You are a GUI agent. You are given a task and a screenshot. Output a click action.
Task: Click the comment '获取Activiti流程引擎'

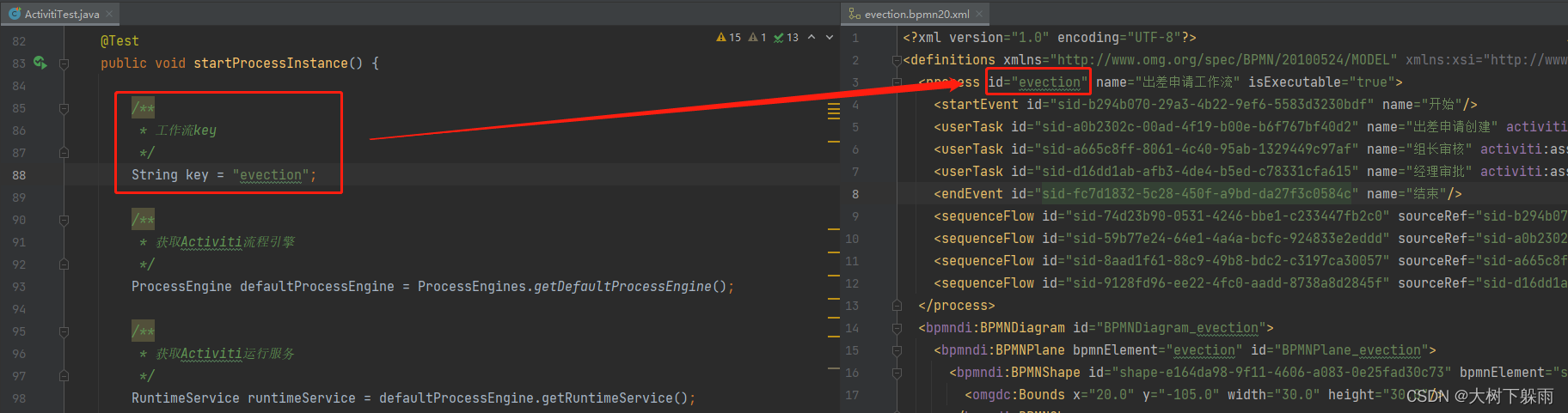click(225, 242)
